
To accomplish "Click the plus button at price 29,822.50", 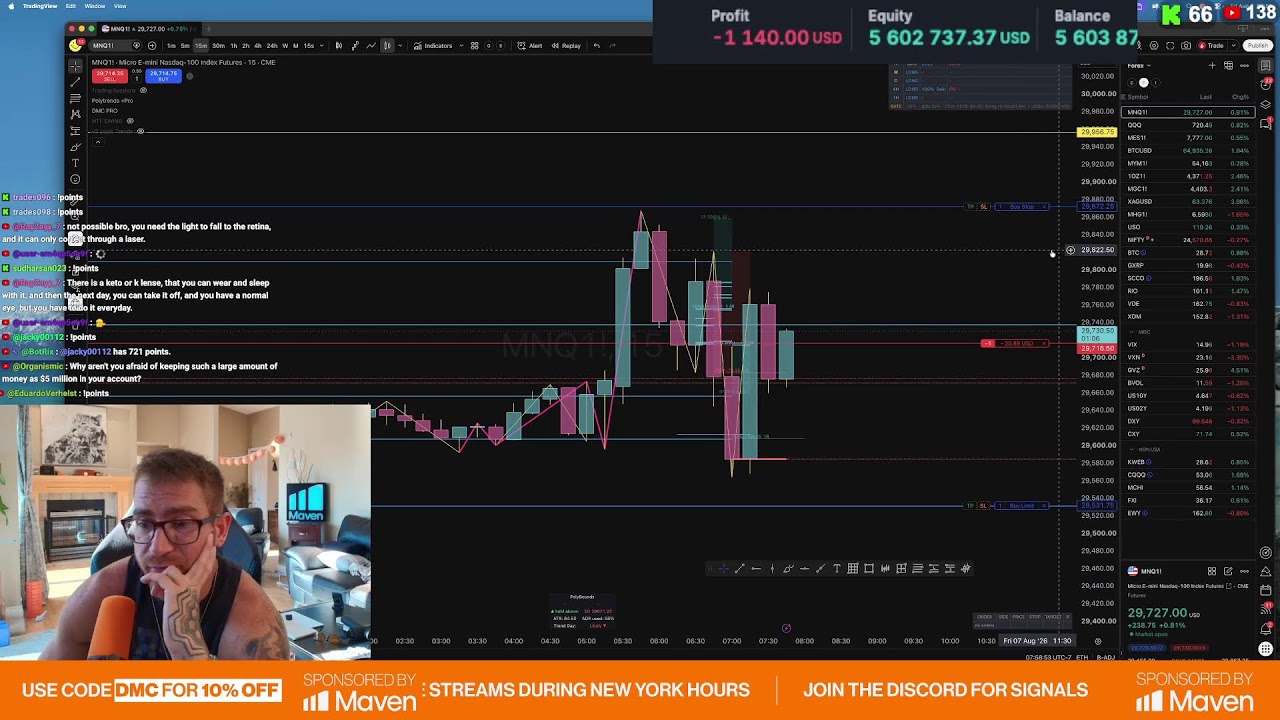I will pyautogui.click(x=1070, y=250).
